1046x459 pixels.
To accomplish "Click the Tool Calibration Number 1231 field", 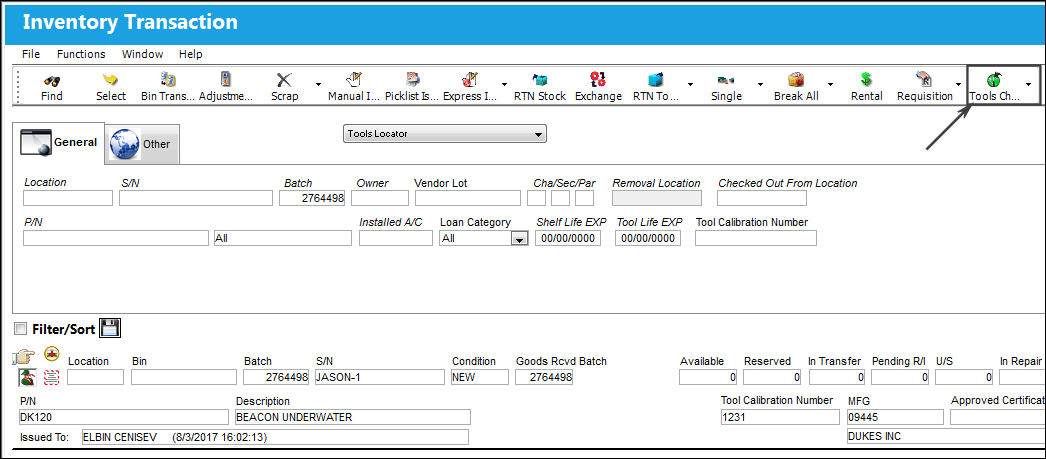I will coord(780,417).
